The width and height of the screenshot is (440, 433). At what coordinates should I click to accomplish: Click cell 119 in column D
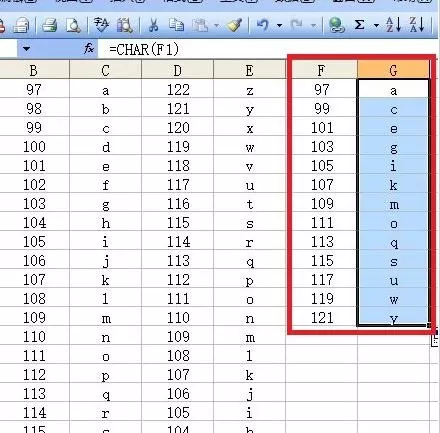(177, 146)
